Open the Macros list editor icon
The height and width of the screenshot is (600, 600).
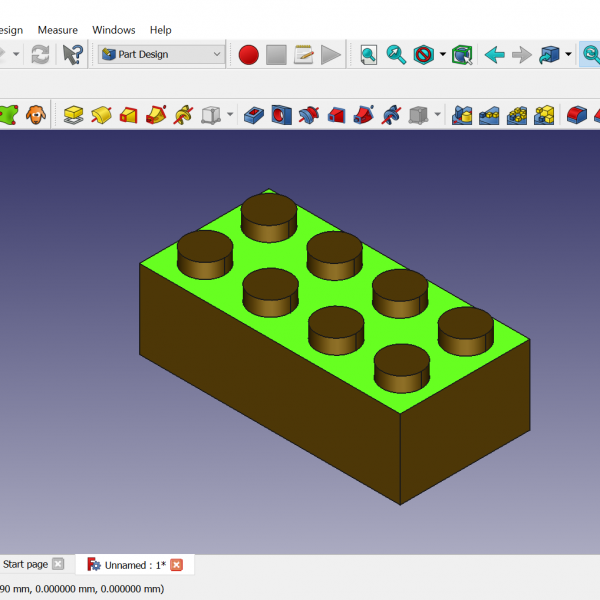pos(304,55)
